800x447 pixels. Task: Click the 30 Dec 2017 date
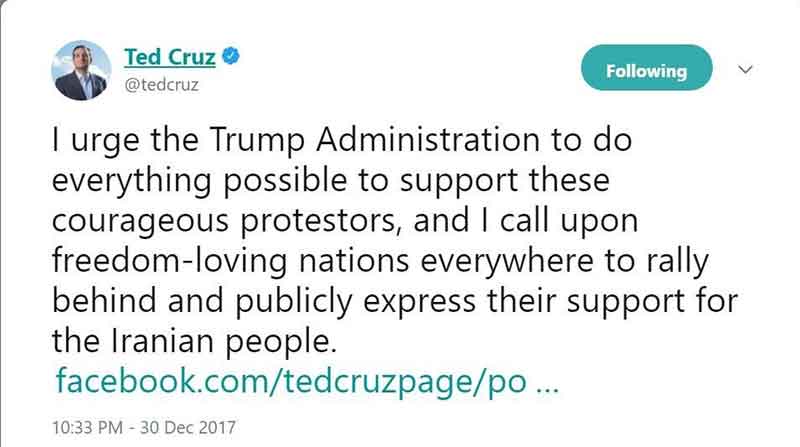(192, 424)
